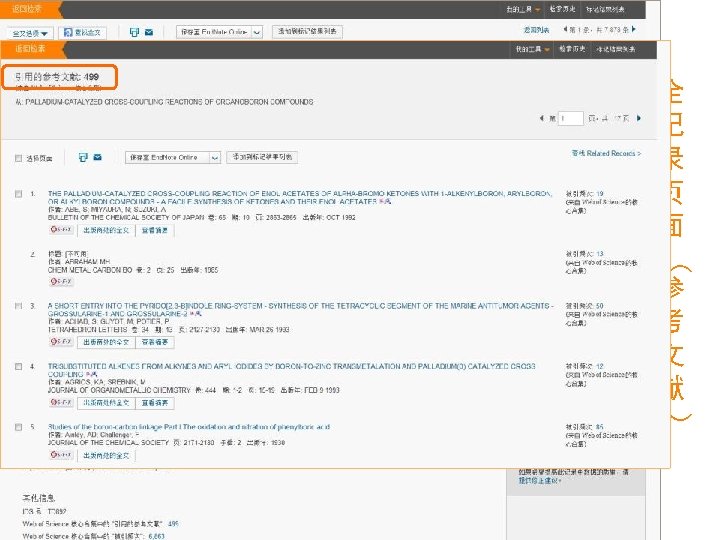
Task: Click 引用的参考文献: 499 heading text
Action: tap(57, 77)
